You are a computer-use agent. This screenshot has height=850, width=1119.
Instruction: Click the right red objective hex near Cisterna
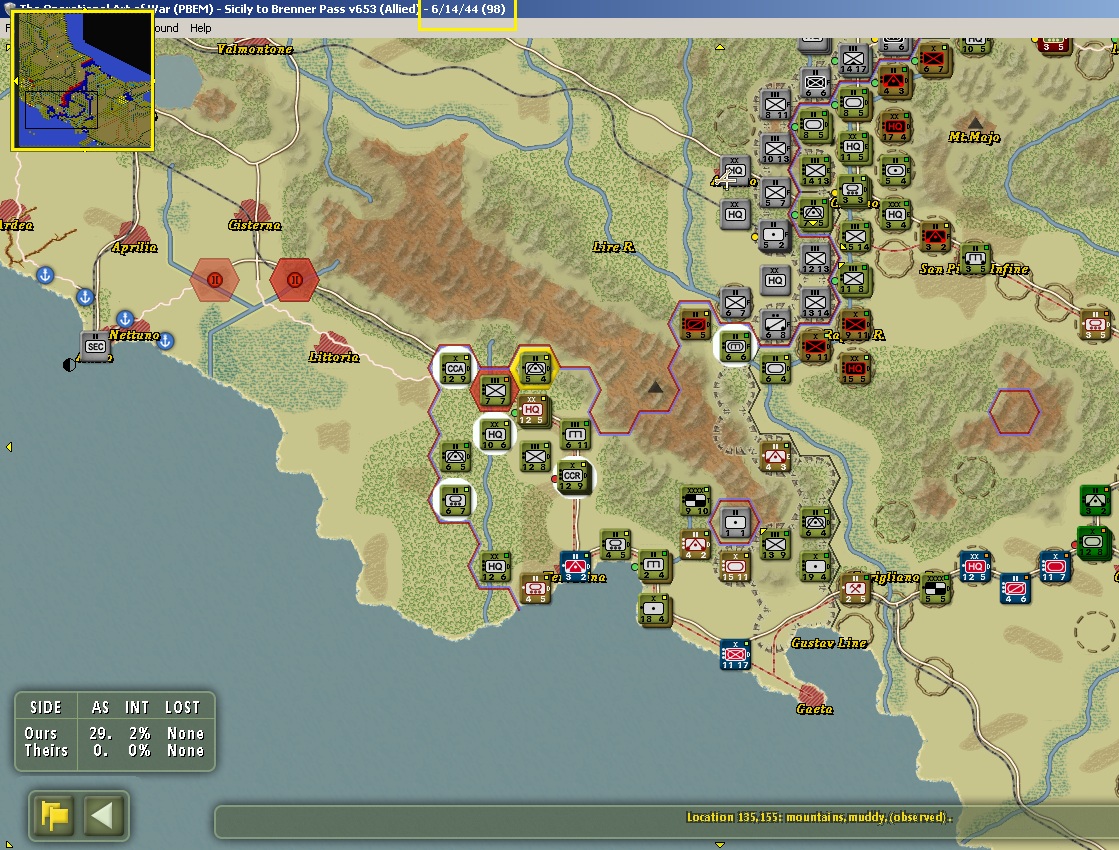click(x=295, y=280)
